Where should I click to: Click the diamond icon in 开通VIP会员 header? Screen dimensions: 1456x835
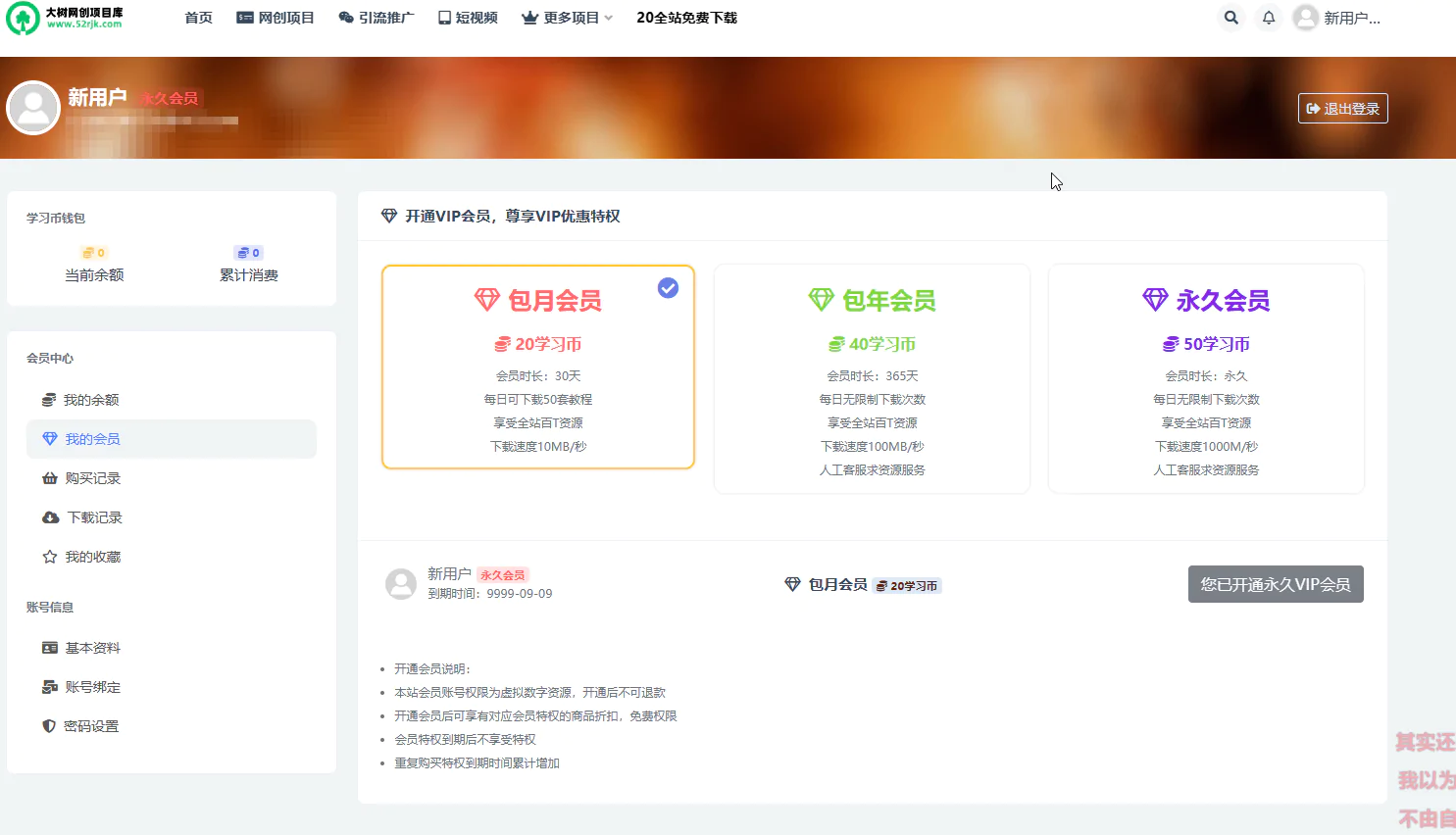point(389,216)
